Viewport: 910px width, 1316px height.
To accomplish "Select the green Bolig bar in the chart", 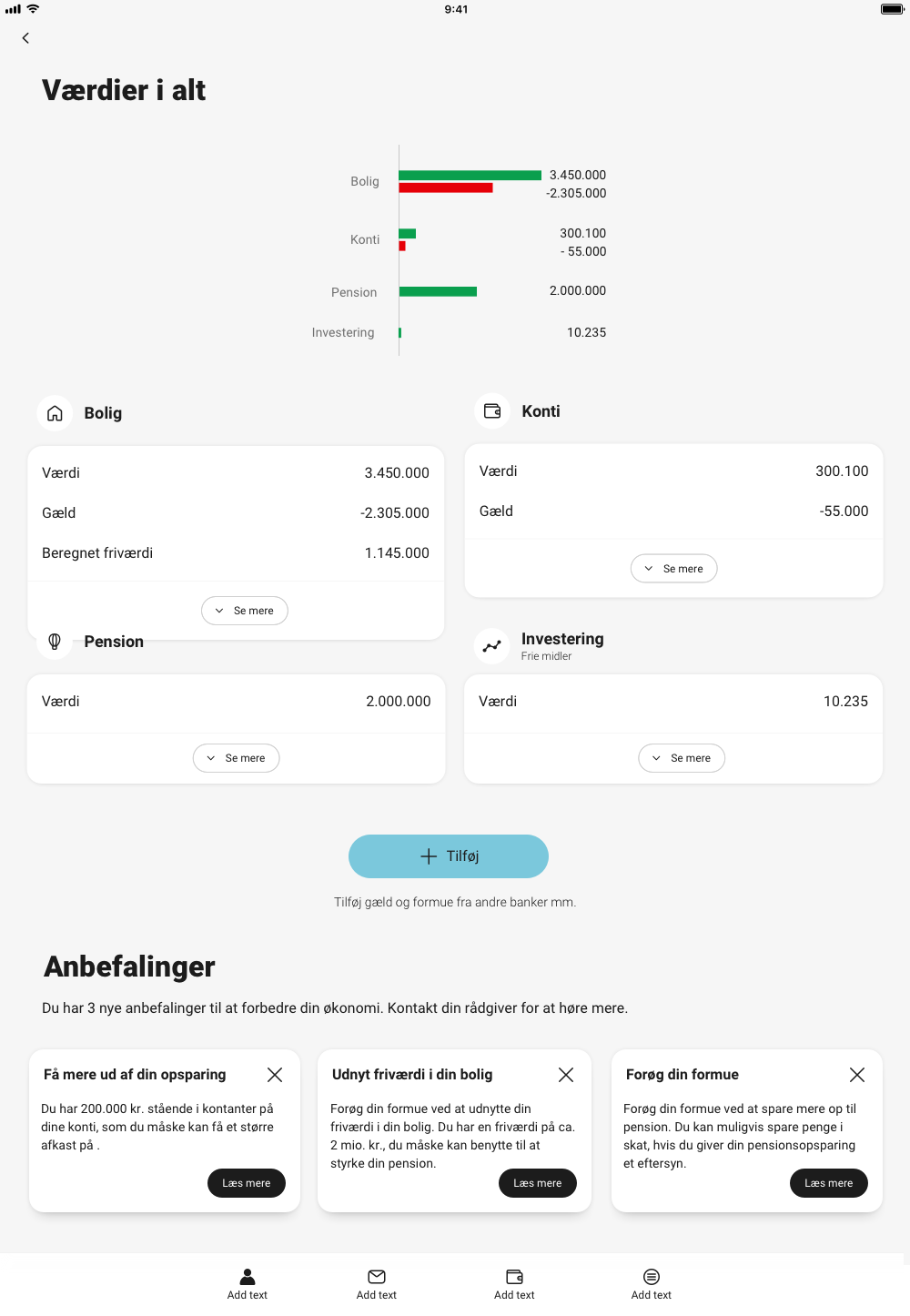I will pyautogui.click(x=470, y=174).
